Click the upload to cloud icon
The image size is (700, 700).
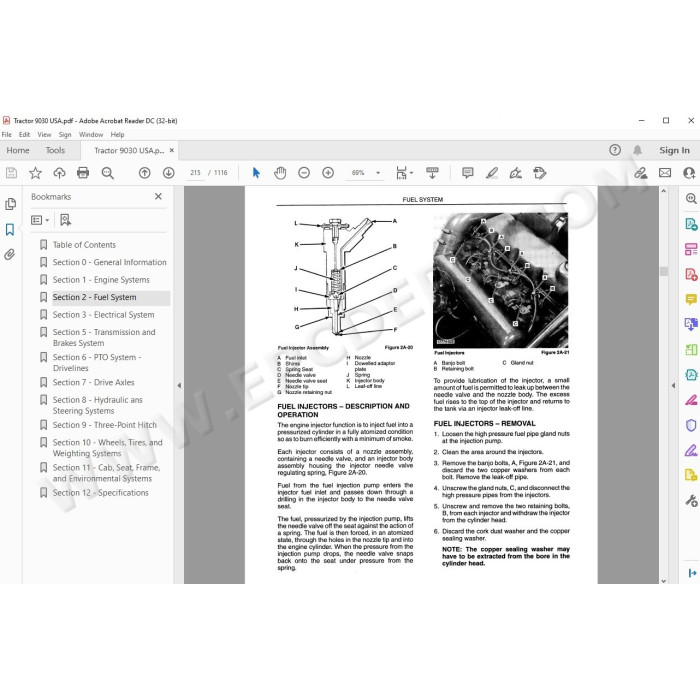tap(59, 173)
